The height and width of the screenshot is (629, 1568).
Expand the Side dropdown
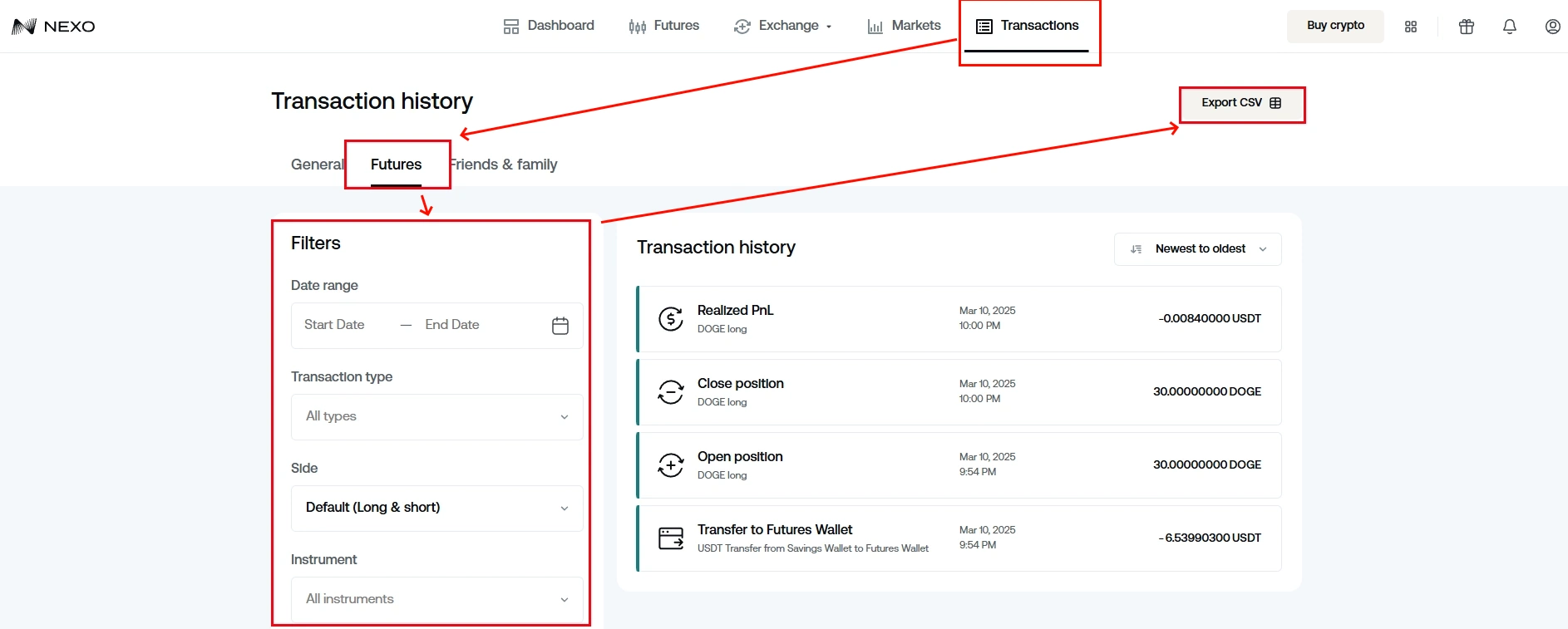point(437,509)
